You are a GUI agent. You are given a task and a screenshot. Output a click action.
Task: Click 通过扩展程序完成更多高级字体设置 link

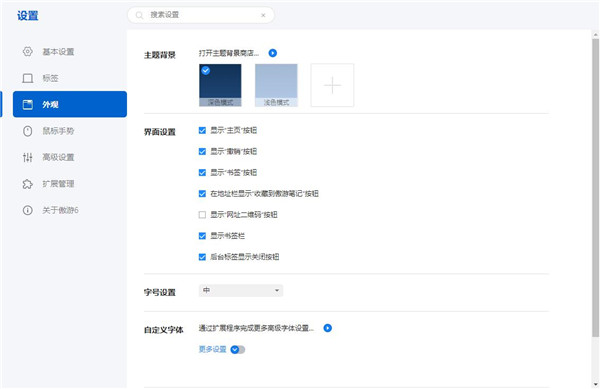(x=256, y=328)
